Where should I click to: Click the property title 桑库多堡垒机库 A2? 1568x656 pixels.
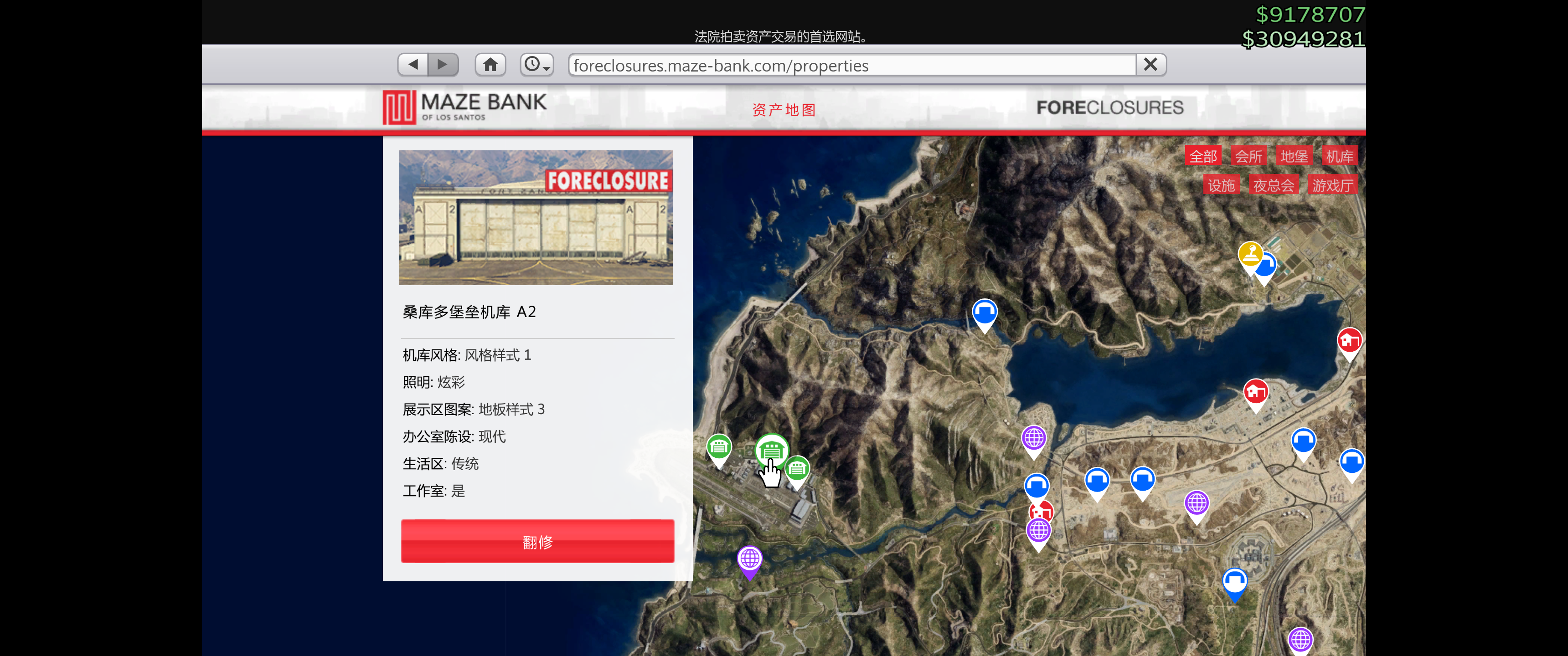click(x=469, y=312)
